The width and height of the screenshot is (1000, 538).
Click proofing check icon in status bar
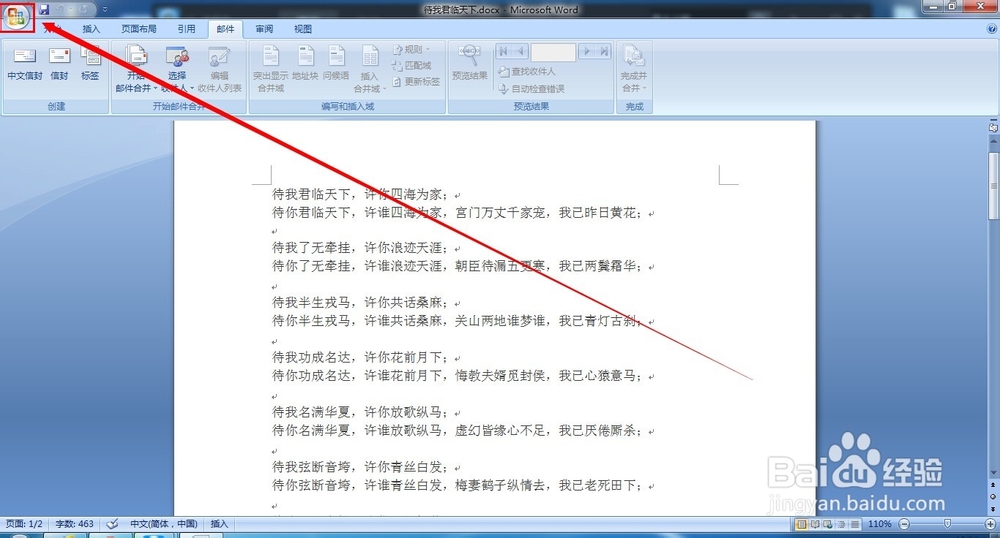112,524
